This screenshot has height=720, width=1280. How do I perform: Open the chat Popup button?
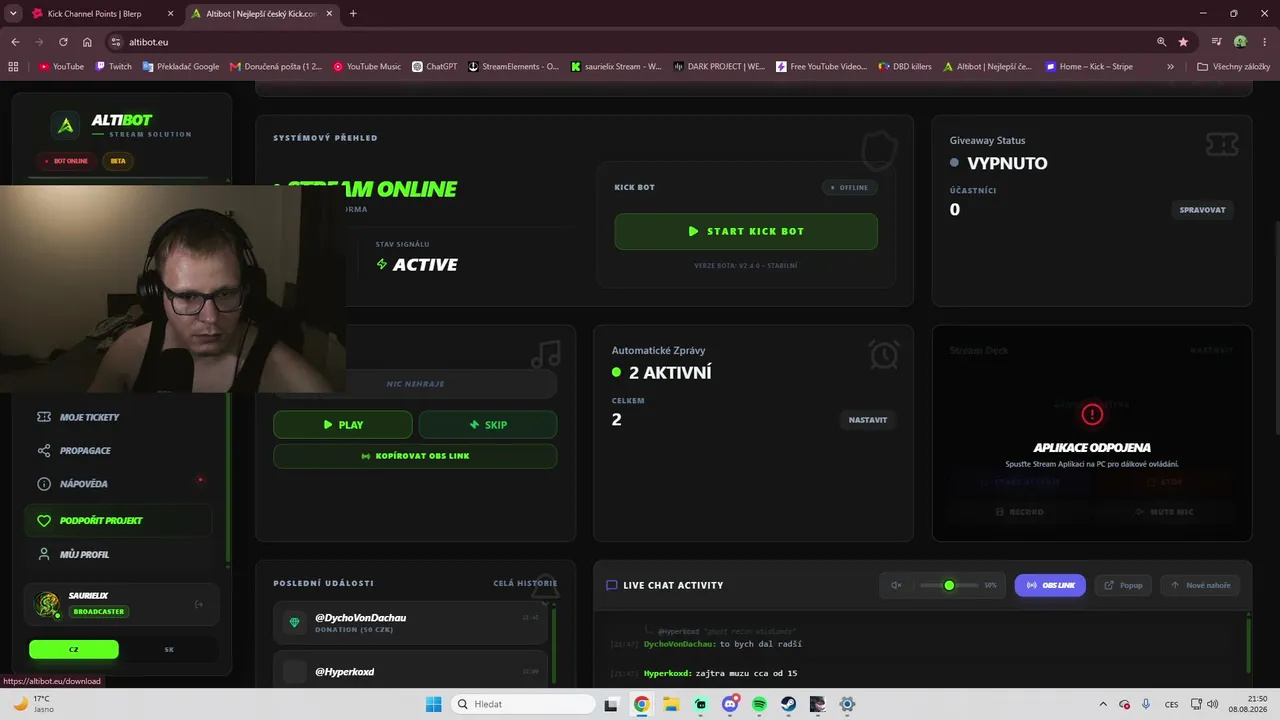[1123, 585]
